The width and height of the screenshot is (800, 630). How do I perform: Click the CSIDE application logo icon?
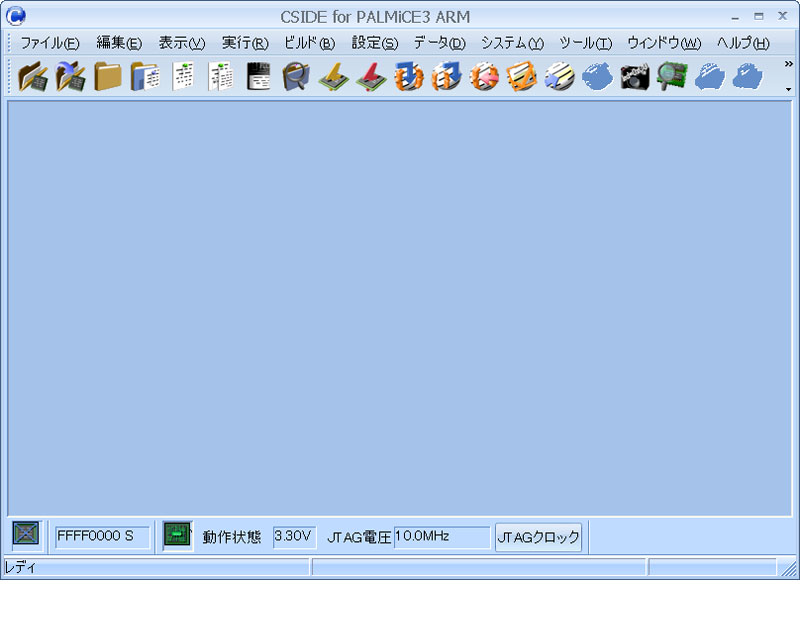click(x=16, y=16)
